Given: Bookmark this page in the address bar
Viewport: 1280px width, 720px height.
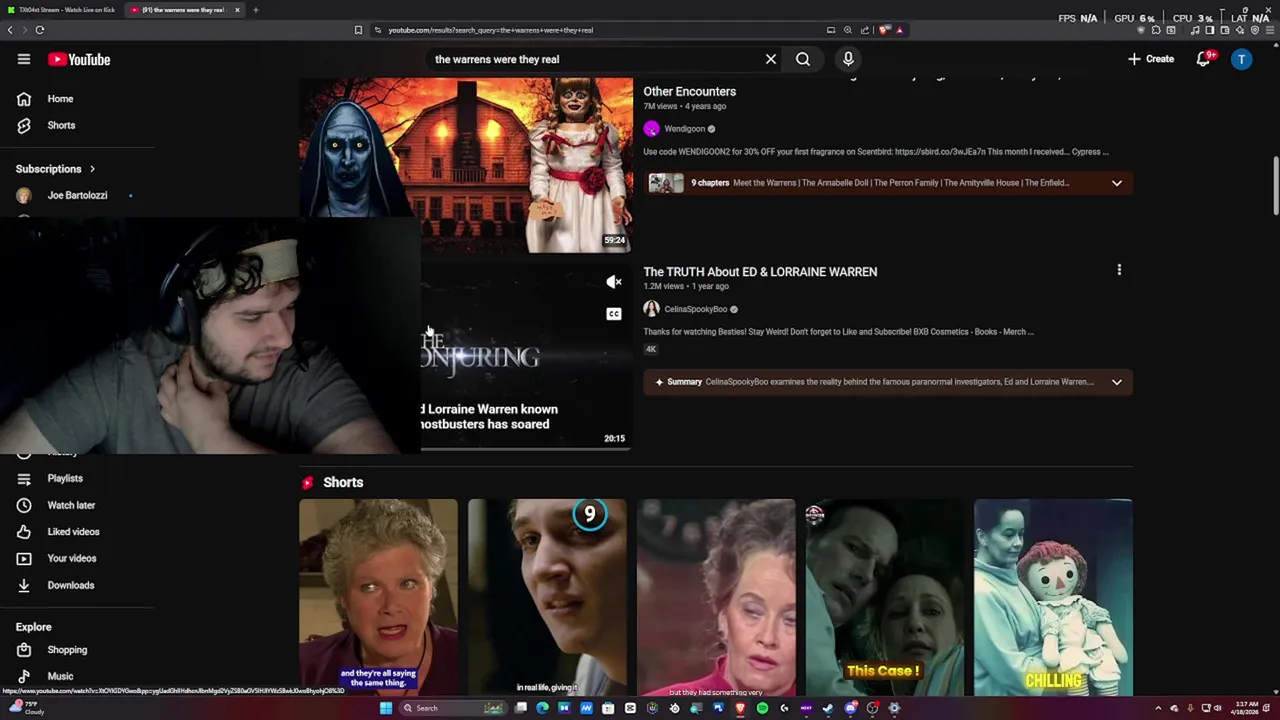Looking at the screenshot, I should pyautogui.click(x=358, y=30).
